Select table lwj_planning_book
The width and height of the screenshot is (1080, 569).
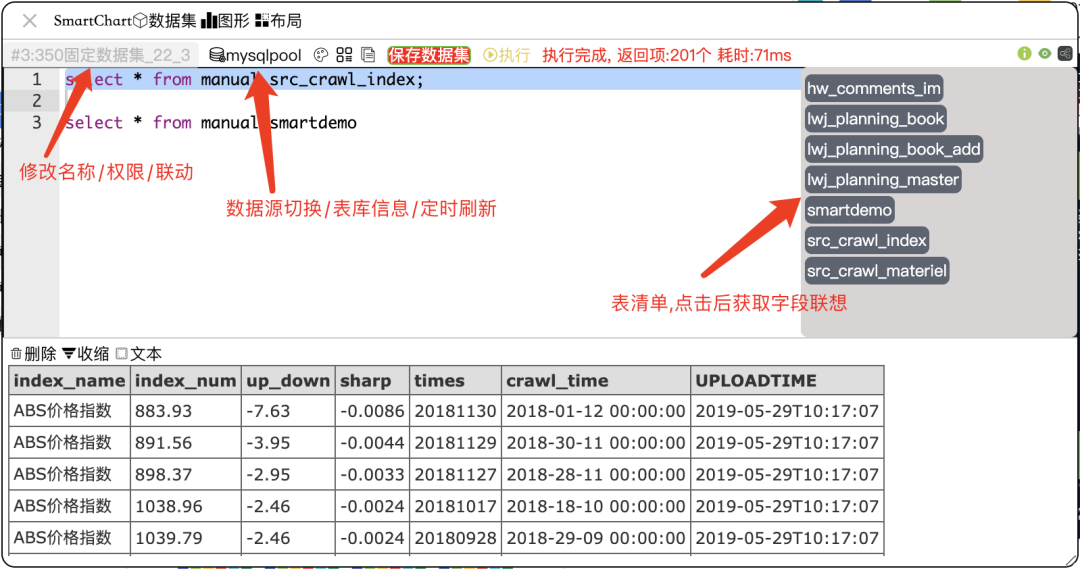click(x=875, y=118)
